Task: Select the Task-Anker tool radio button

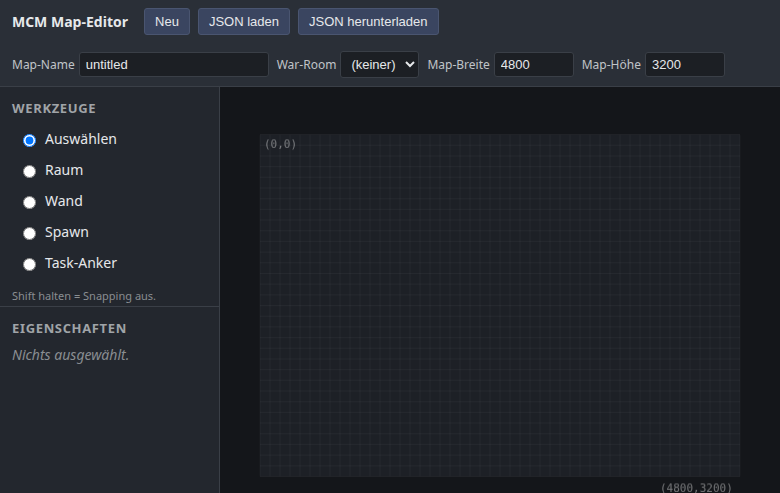Action: (x=29, y=264)
